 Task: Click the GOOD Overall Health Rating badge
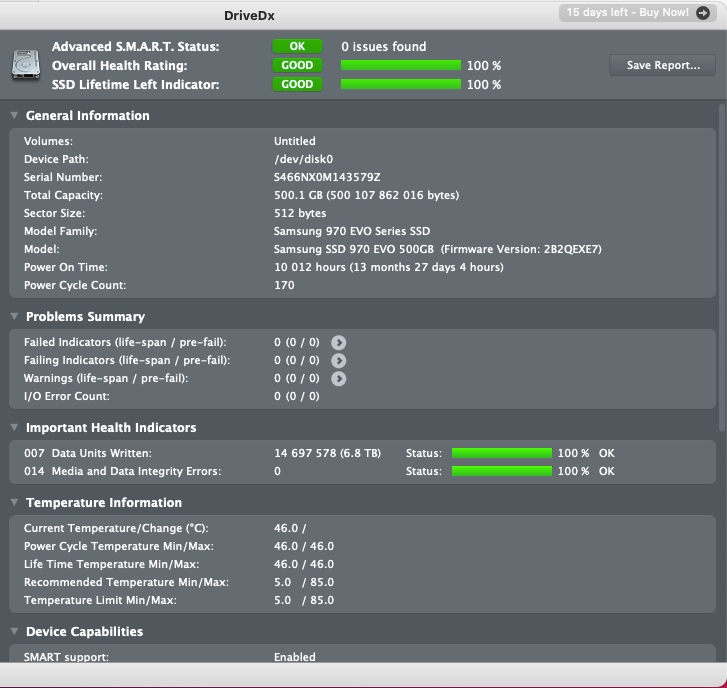click(x=297, y=65)
